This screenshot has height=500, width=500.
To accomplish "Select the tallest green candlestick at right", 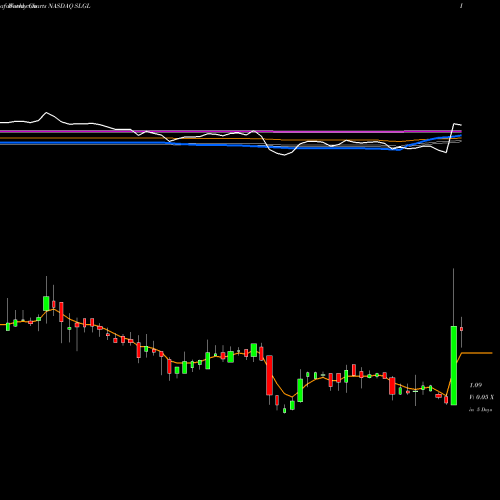I will (x=454, y=365).
